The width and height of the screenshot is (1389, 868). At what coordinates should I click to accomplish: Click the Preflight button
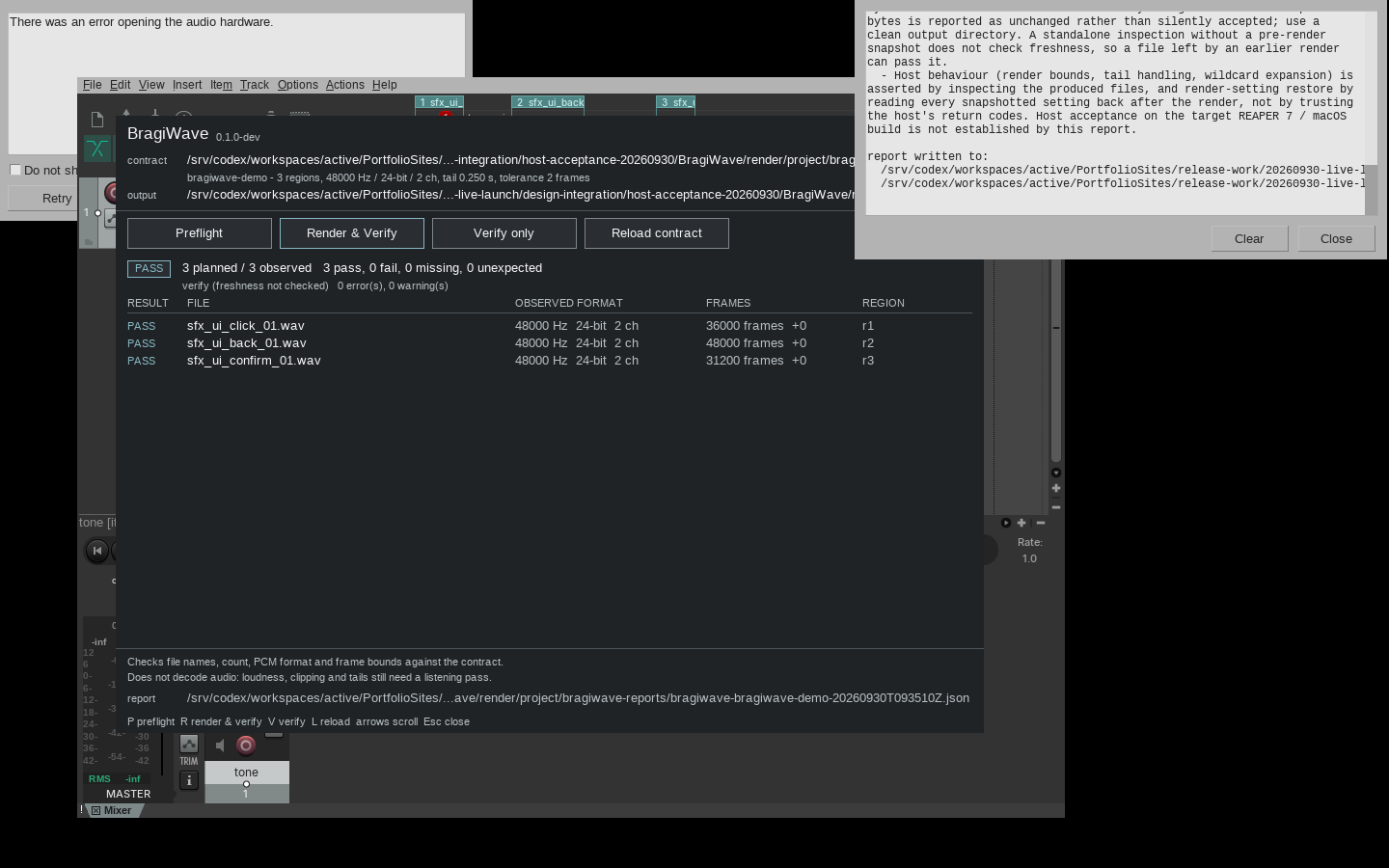coord(200,233)
